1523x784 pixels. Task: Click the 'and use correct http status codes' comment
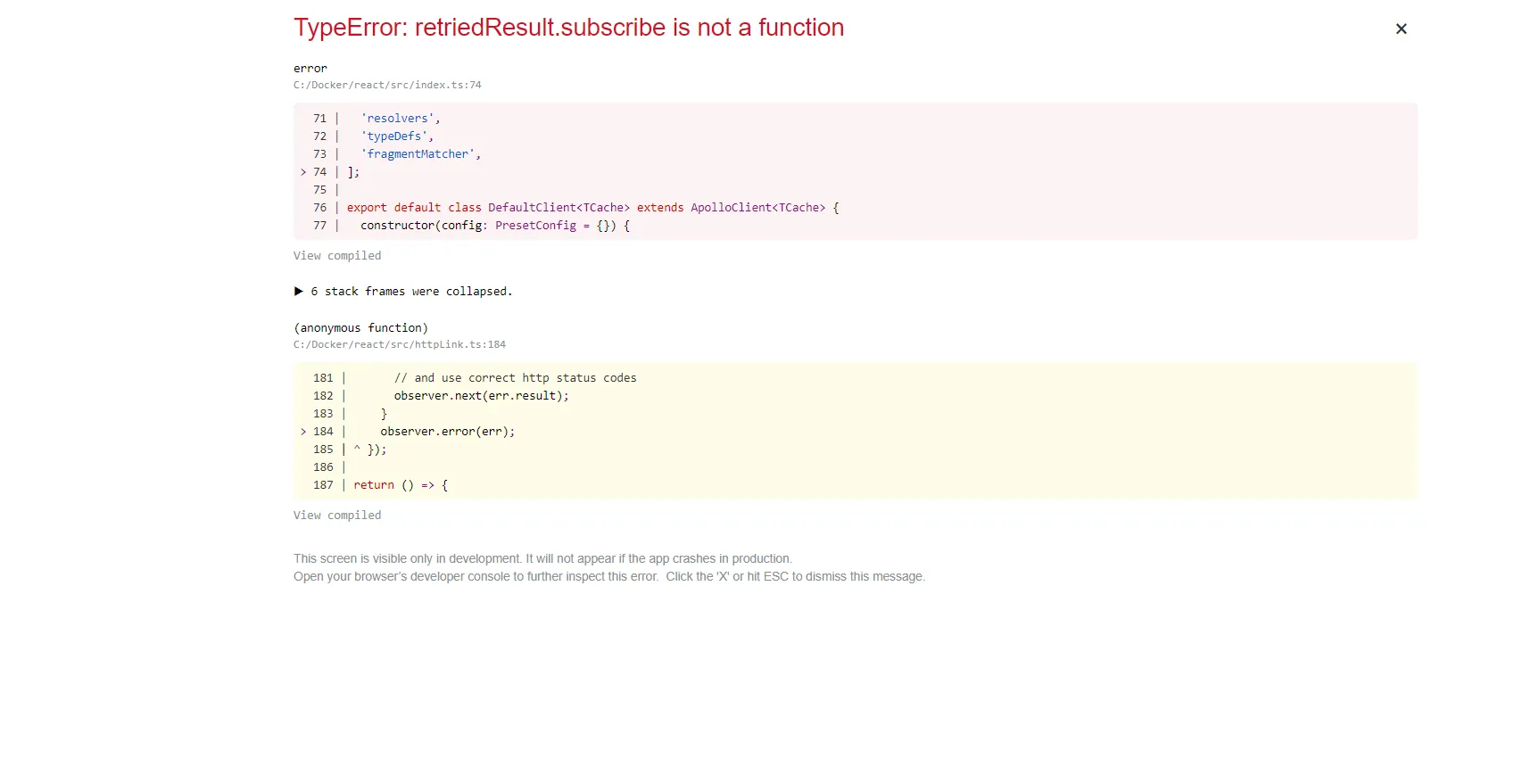tap(515, 378)
